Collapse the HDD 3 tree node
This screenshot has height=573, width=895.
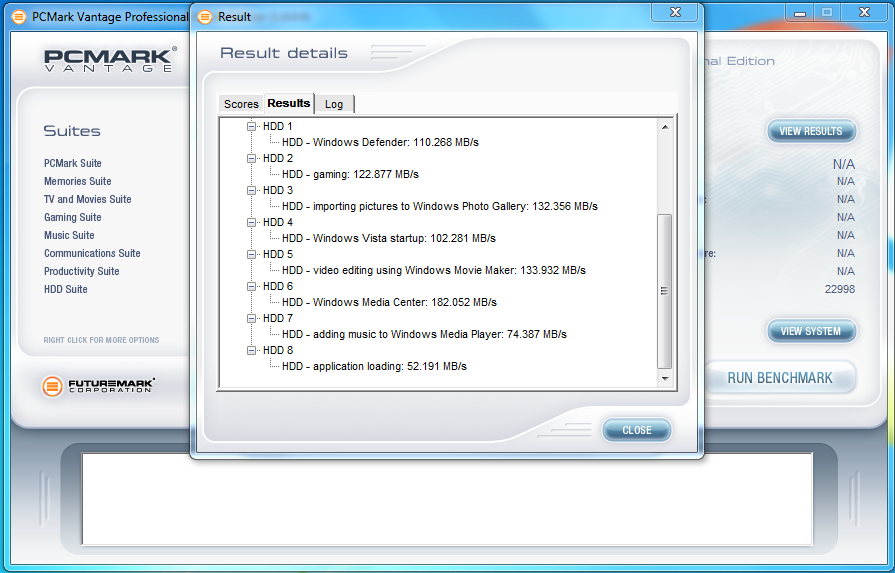point(251,190)
